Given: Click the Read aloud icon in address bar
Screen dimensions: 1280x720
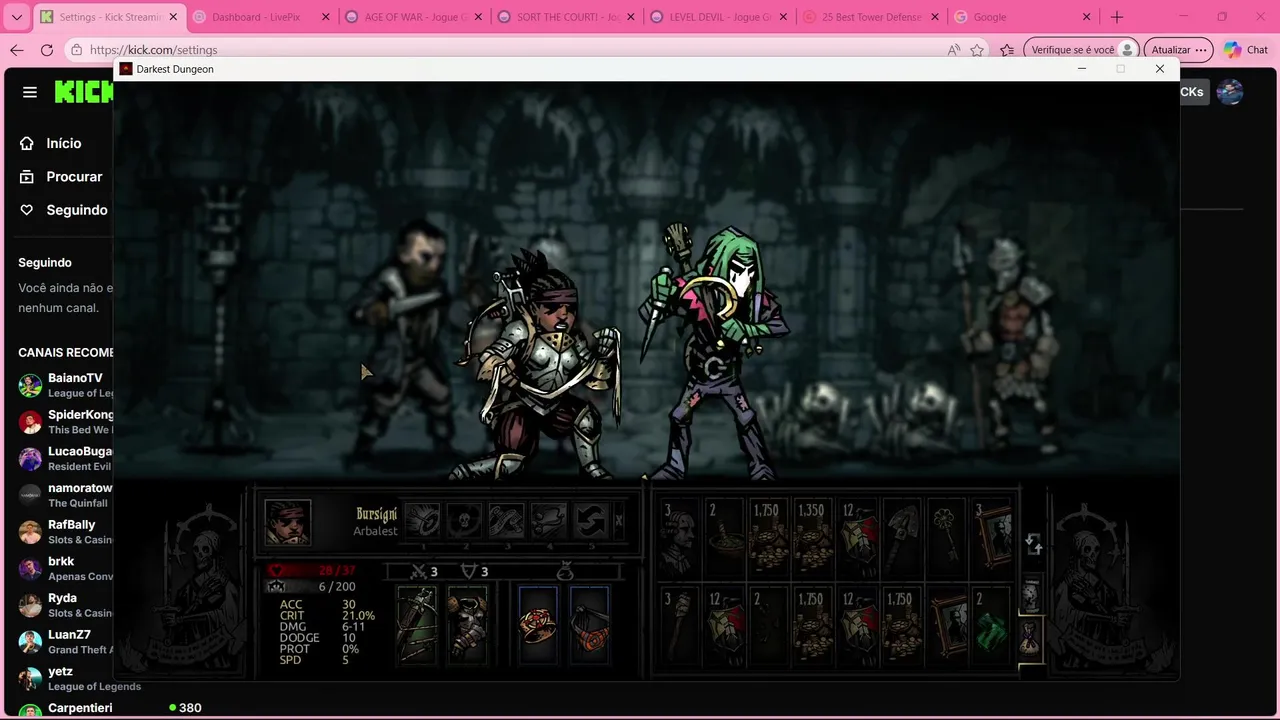Looking at the screenshot, I should [953, 50].
